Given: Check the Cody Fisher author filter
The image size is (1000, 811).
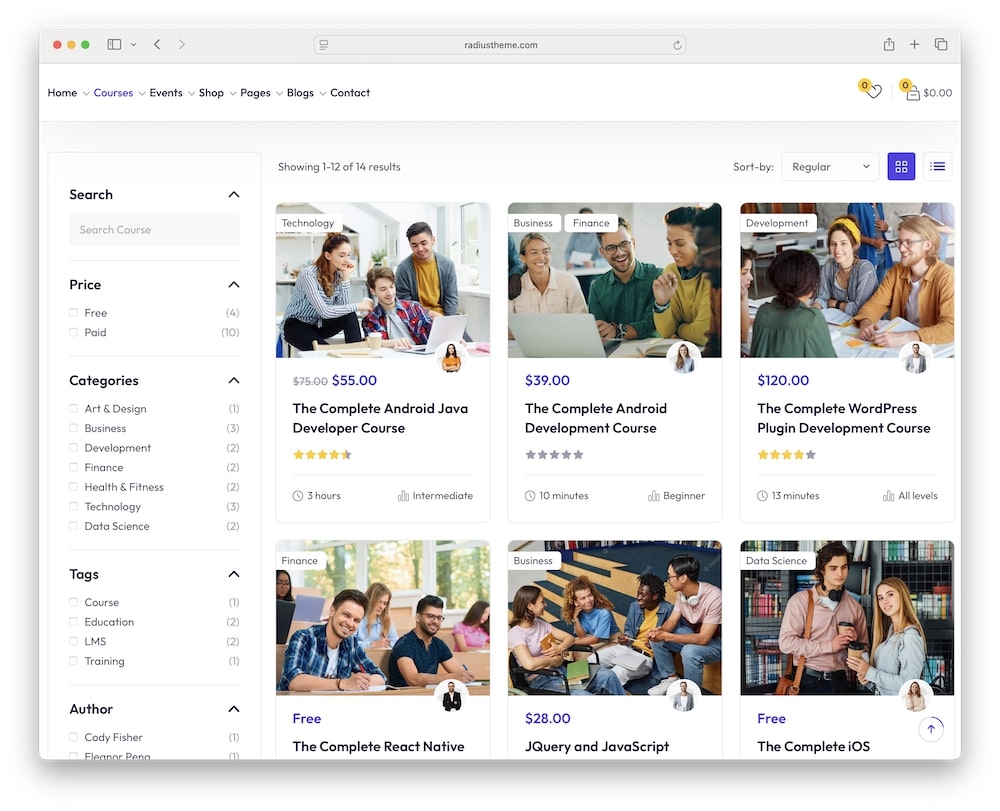Looking at the screenshot, I should click(73, 737).
